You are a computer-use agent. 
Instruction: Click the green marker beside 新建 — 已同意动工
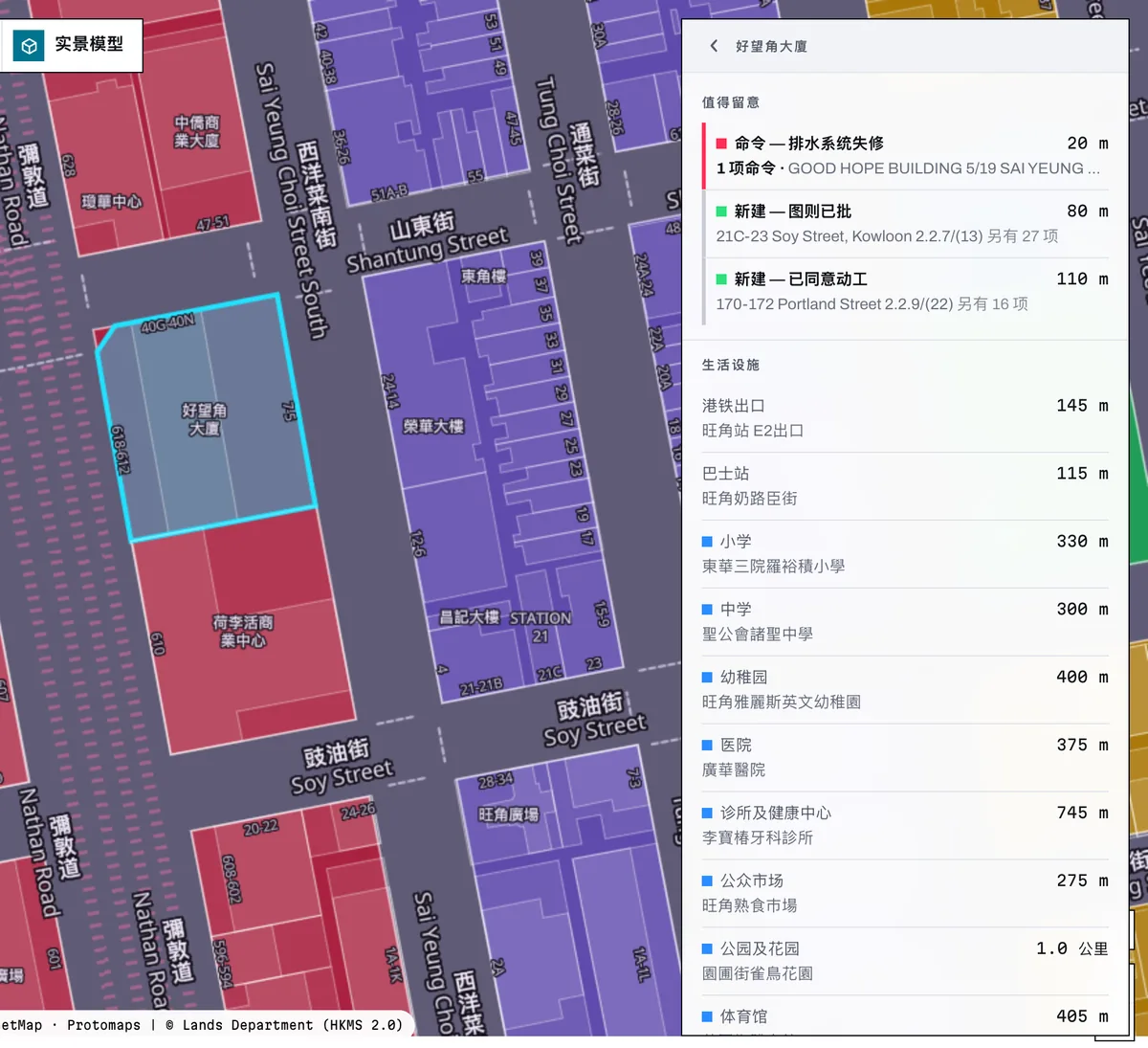[x=721, y=279]
